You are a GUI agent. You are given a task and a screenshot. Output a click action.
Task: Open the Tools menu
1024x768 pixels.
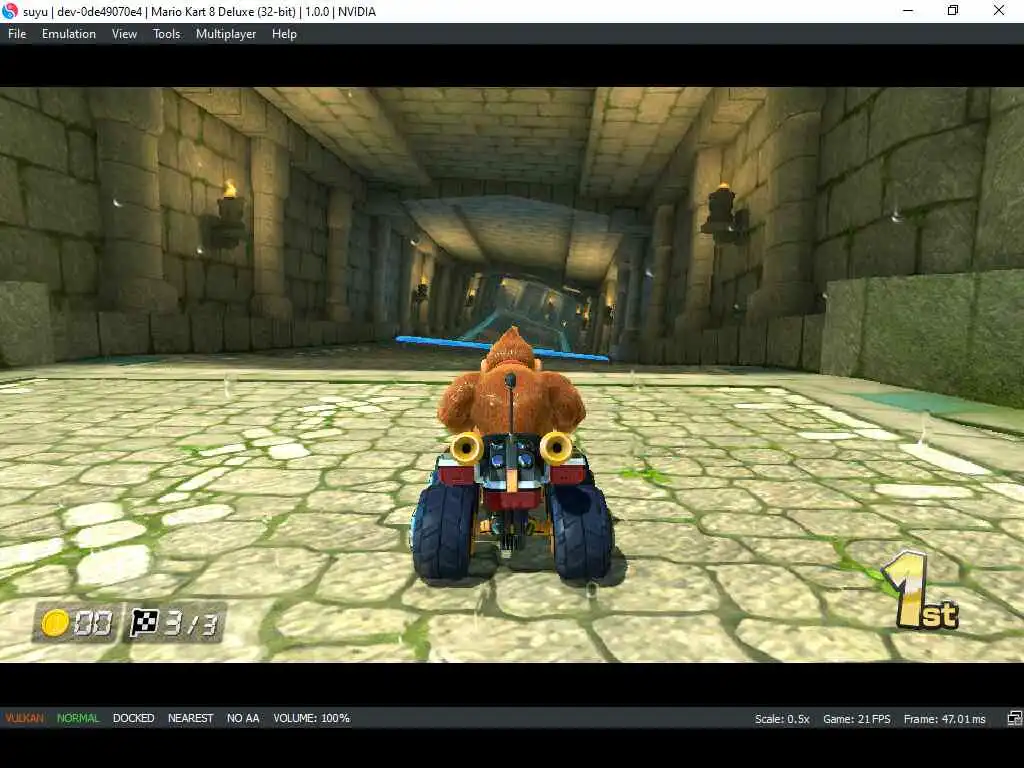point(167,34)
